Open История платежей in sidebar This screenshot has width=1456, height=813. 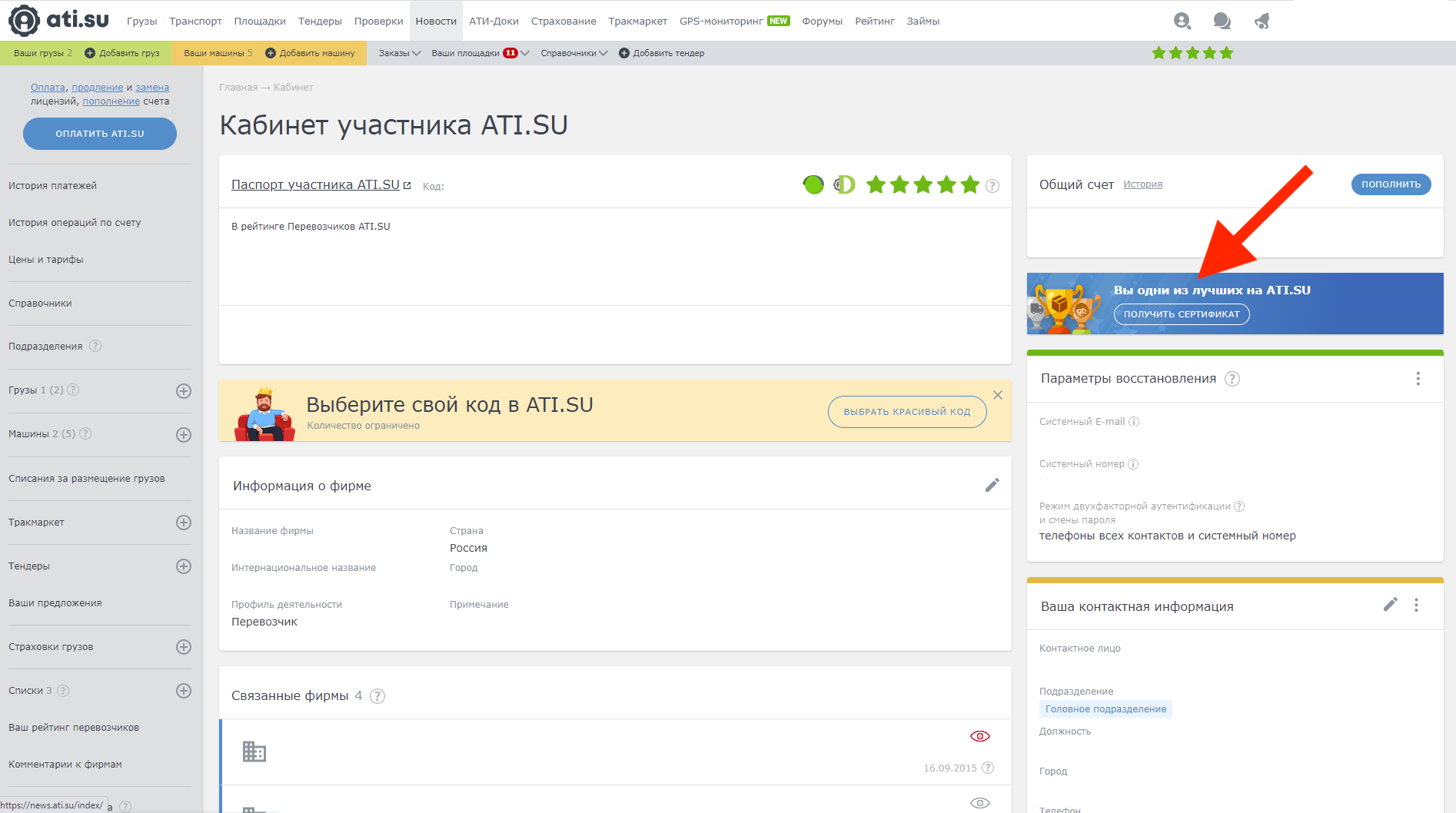click(52, 186)
